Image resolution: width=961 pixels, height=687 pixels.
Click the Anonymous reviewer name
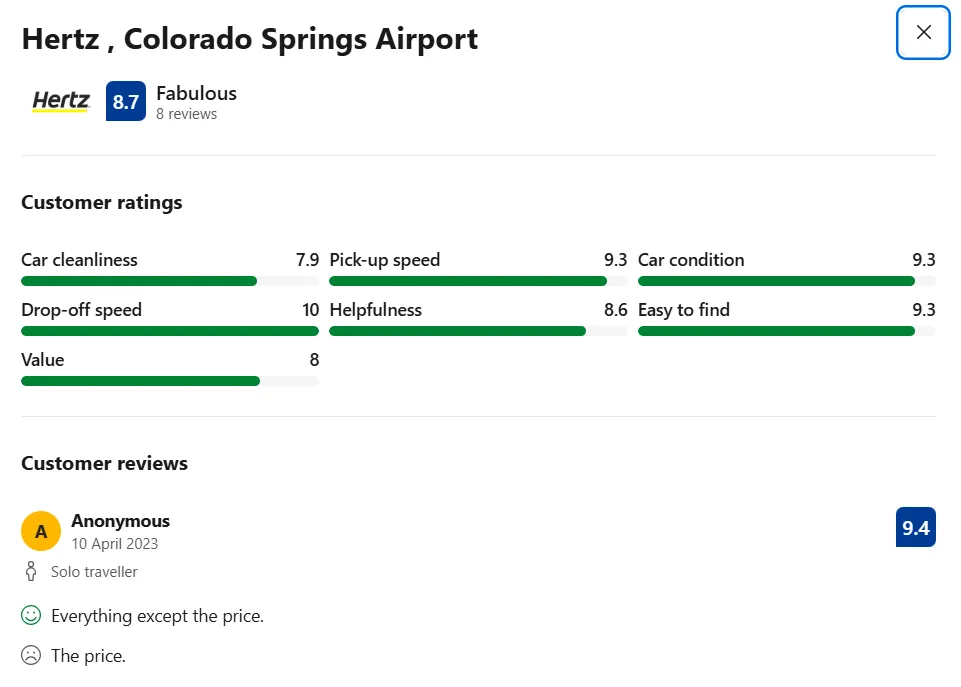(x=120, y=521)
